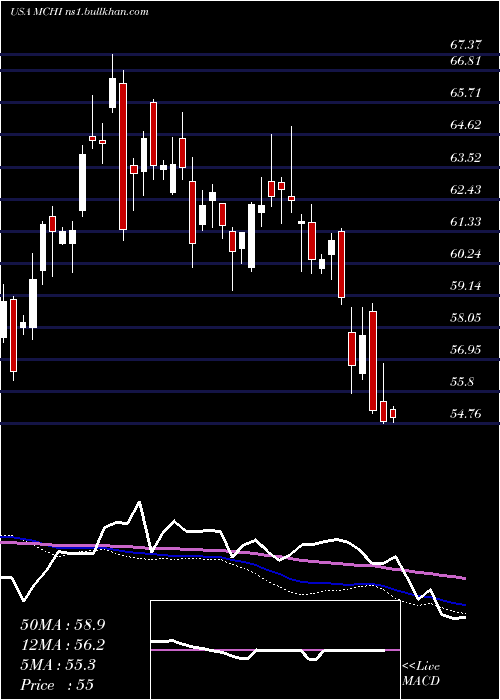Screen dimensions: 500x700
Task: Select the 54.76 price level label
Action: coord(466,414)
